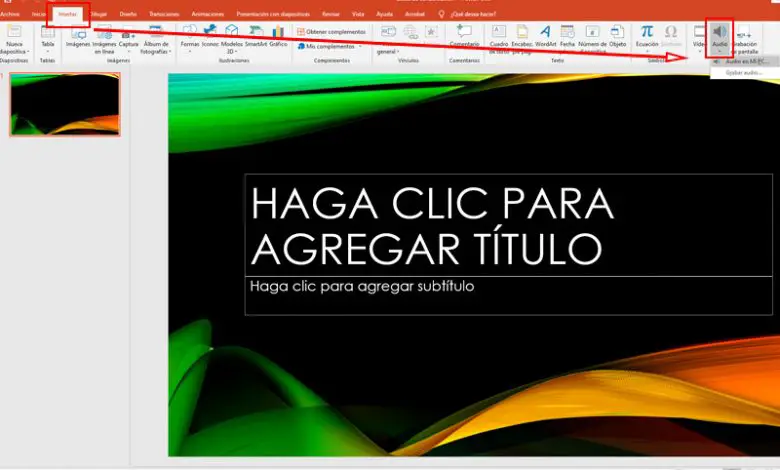Go to the Transiciones tab
Screen dimensions: 780x470
(164, 14)
